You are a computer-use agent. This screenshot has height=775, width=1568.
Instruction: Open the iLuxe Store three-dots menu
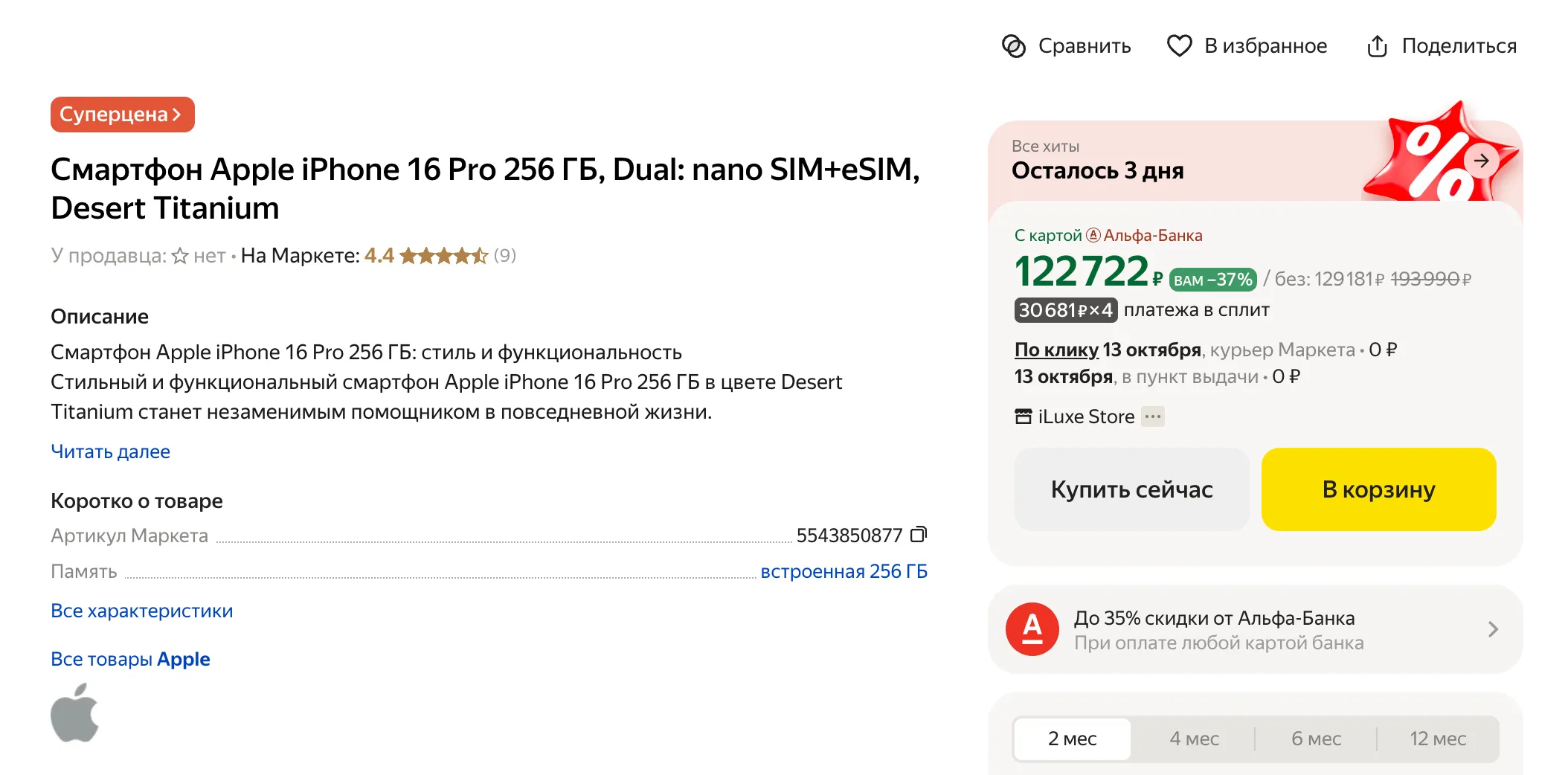click(x=1153, y=417)
